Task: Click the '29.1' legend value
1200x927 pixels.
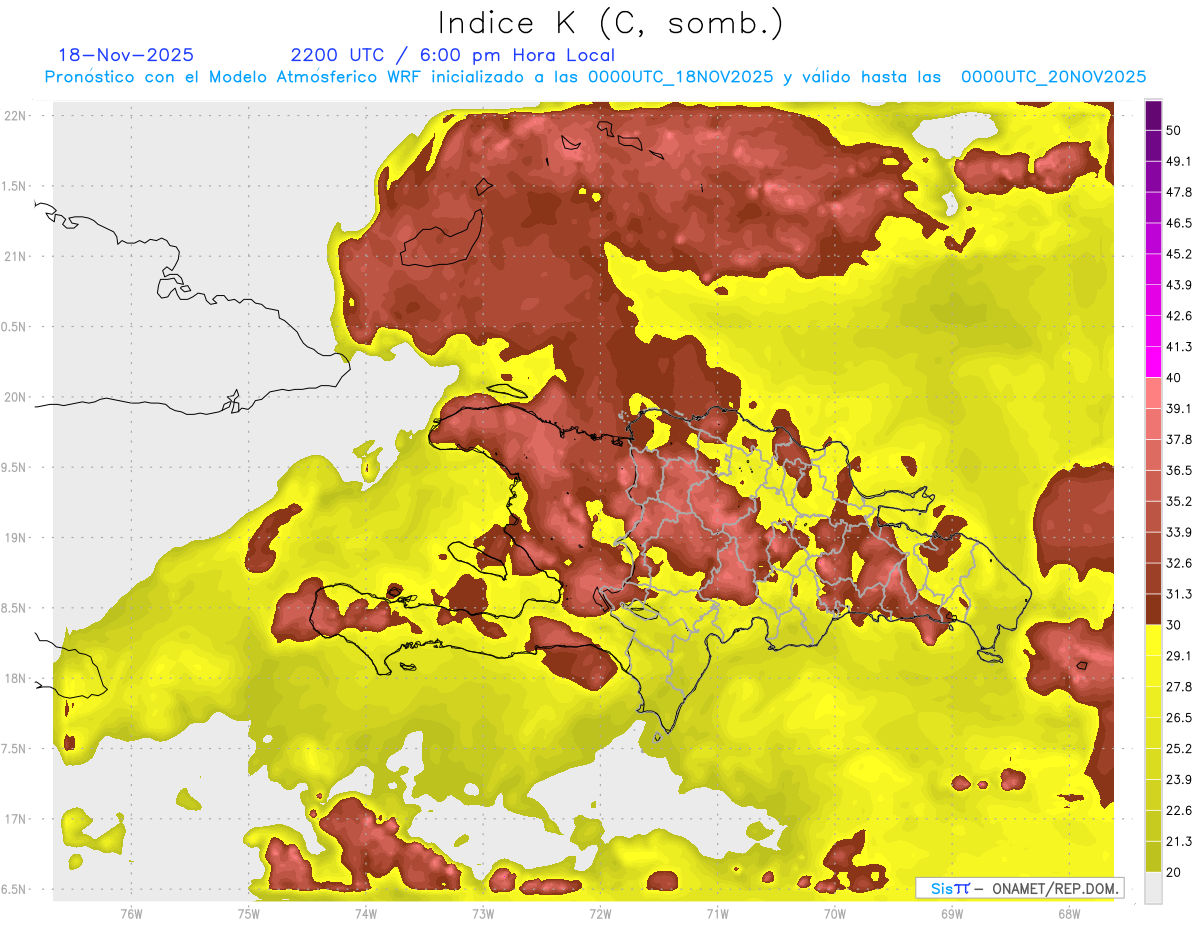Action: point(1179,656)
